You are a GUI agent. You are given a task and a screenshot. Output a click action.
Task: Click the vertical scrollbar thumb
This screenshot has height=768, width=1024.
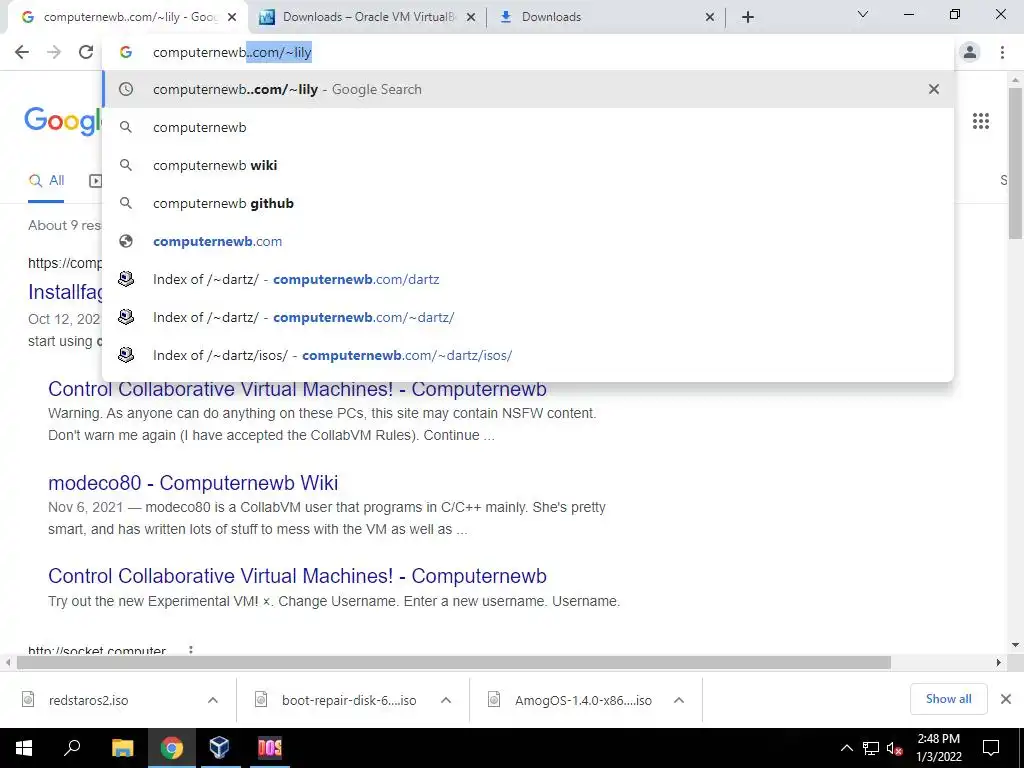pos(1016,163)
